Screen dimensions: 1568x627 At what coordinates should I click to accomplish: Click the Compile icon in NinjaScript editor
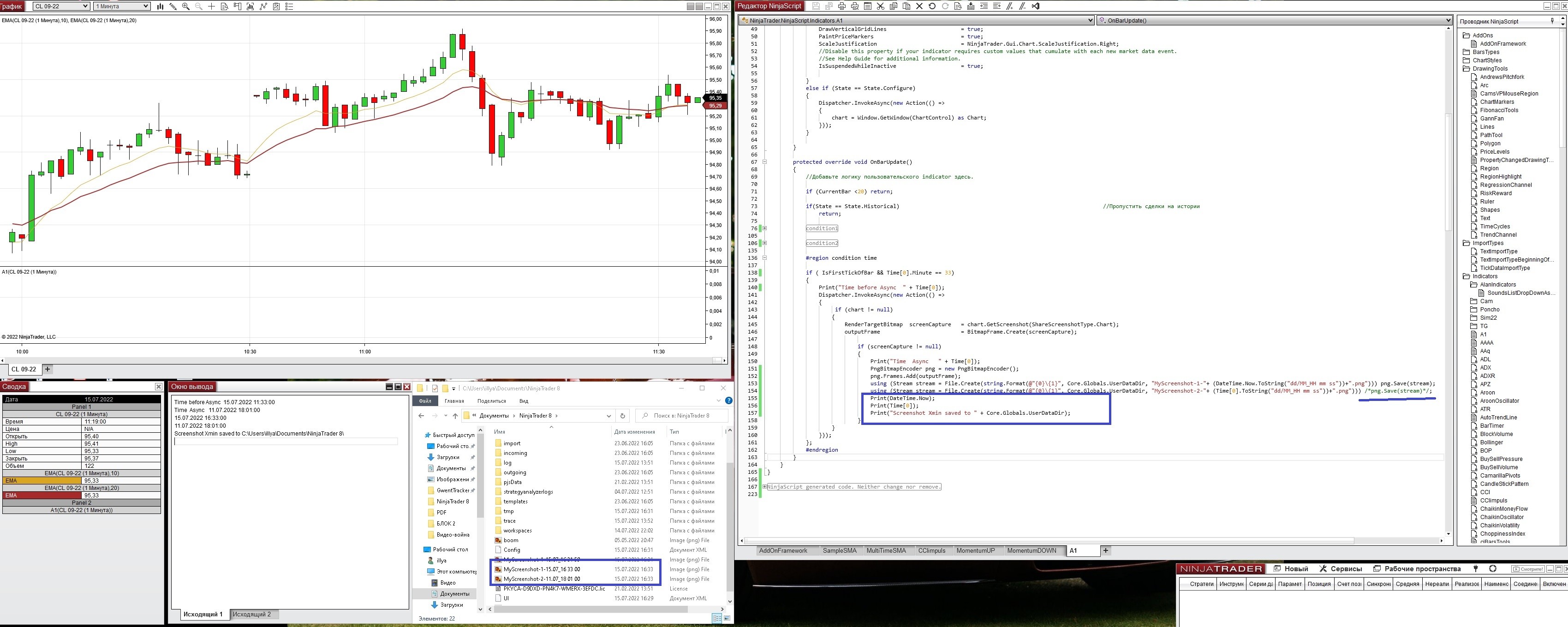coord(971,6)
